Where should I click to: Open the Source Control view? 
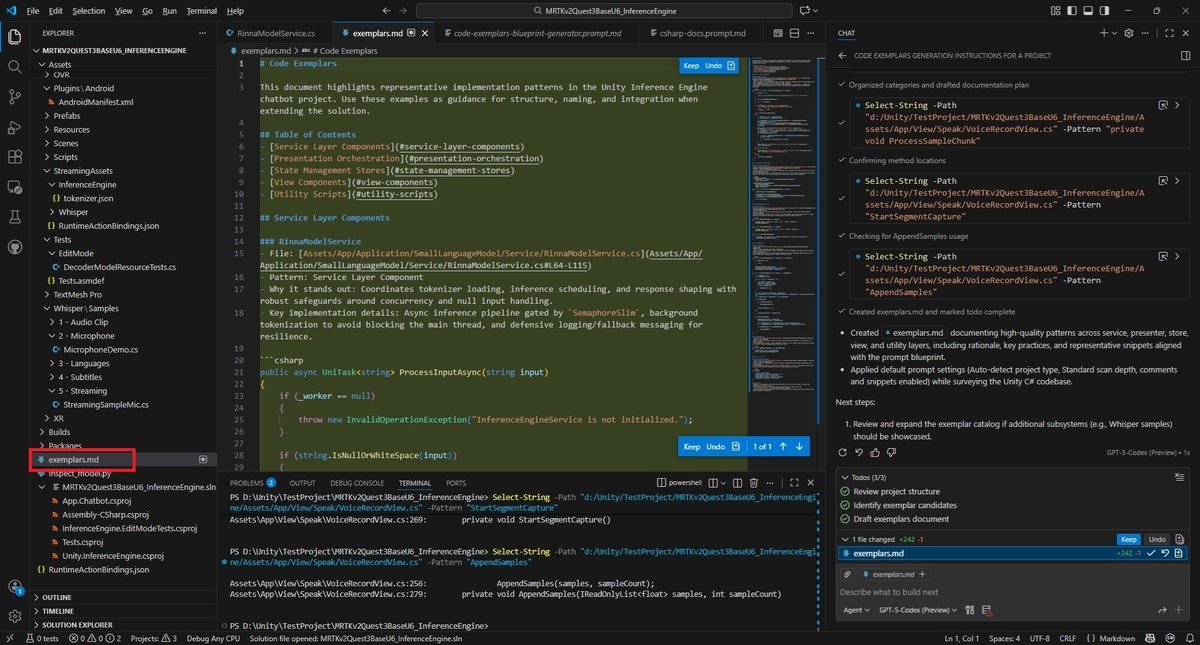click(x=15, y=97)
